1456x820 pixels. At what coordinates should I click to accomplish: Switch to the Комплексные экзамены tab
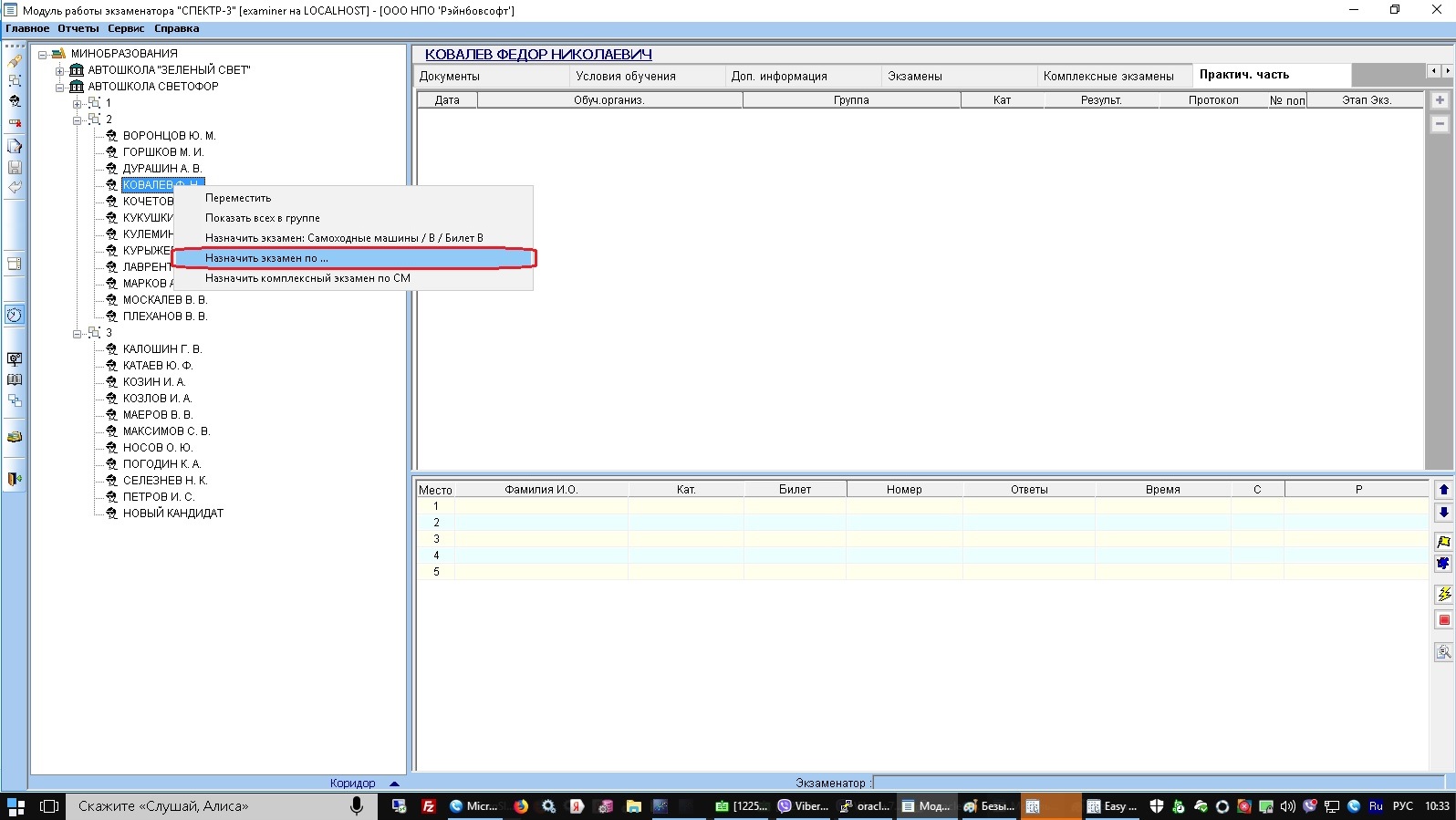[x=1116, y=76]
